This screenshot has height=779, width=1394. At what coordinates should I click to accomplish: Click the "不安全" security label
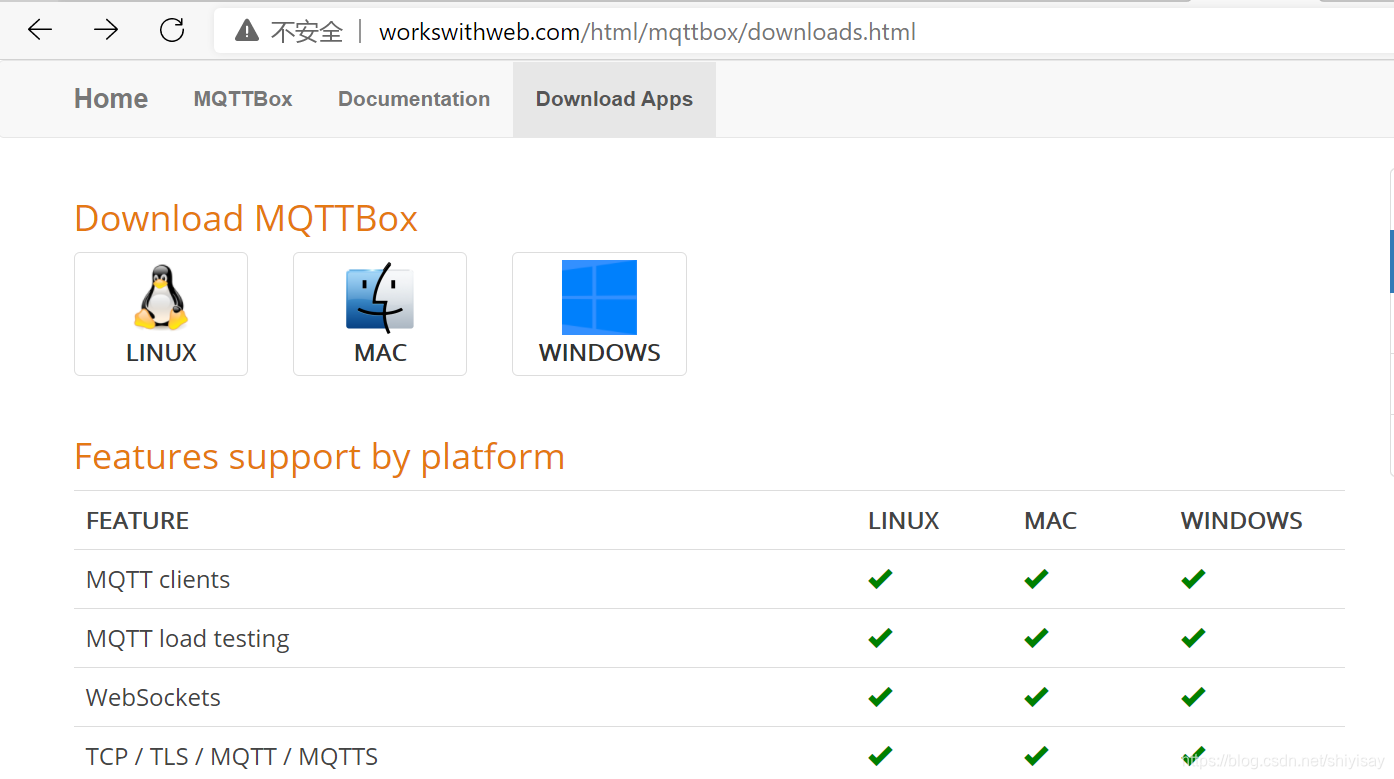point(307,32)
